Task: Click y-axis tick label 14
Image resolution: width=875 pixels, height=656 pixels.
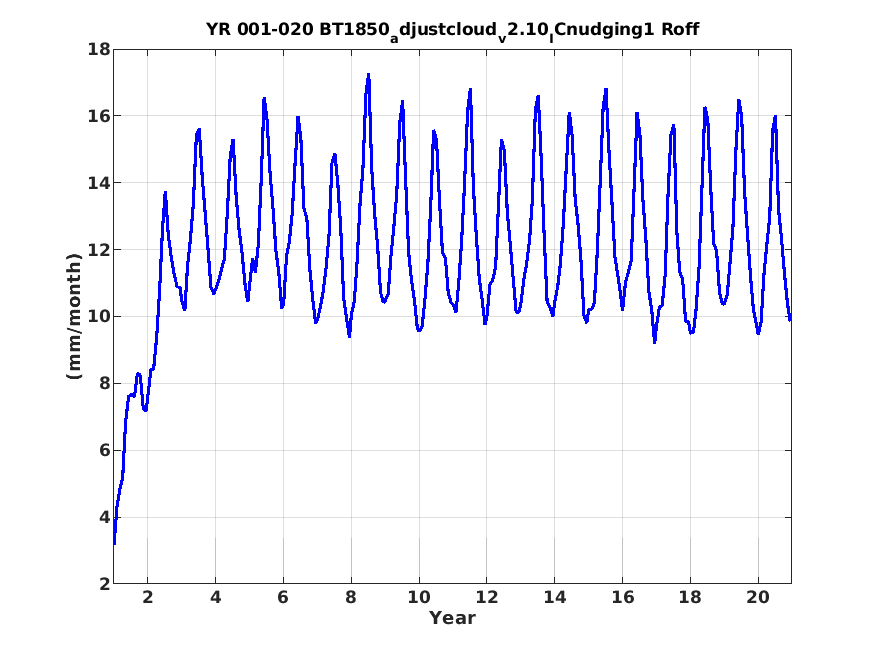Action: click(98, 183)
